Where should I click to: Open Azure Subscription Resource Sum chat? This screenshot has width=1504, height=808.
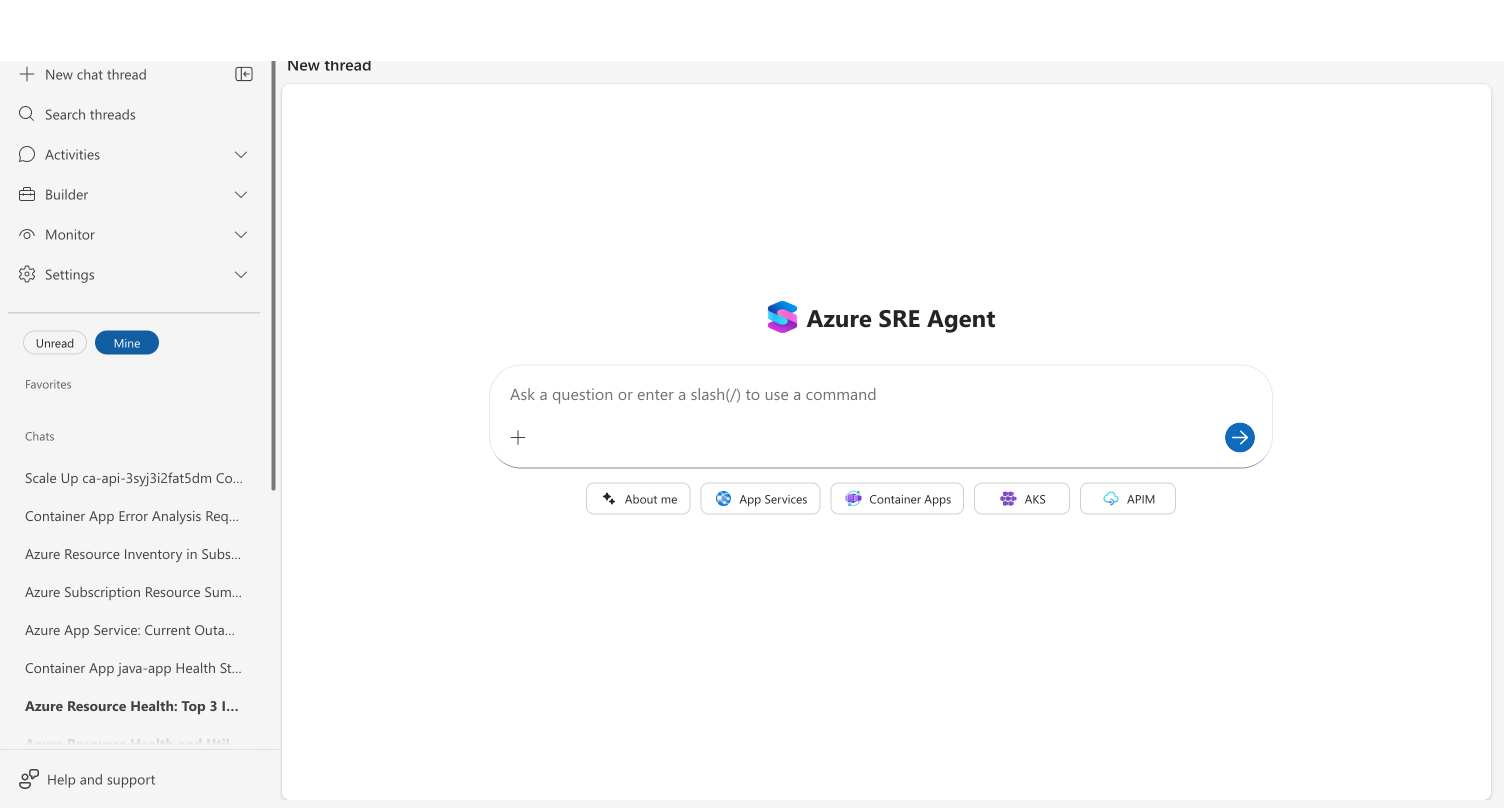pos(133,592)
